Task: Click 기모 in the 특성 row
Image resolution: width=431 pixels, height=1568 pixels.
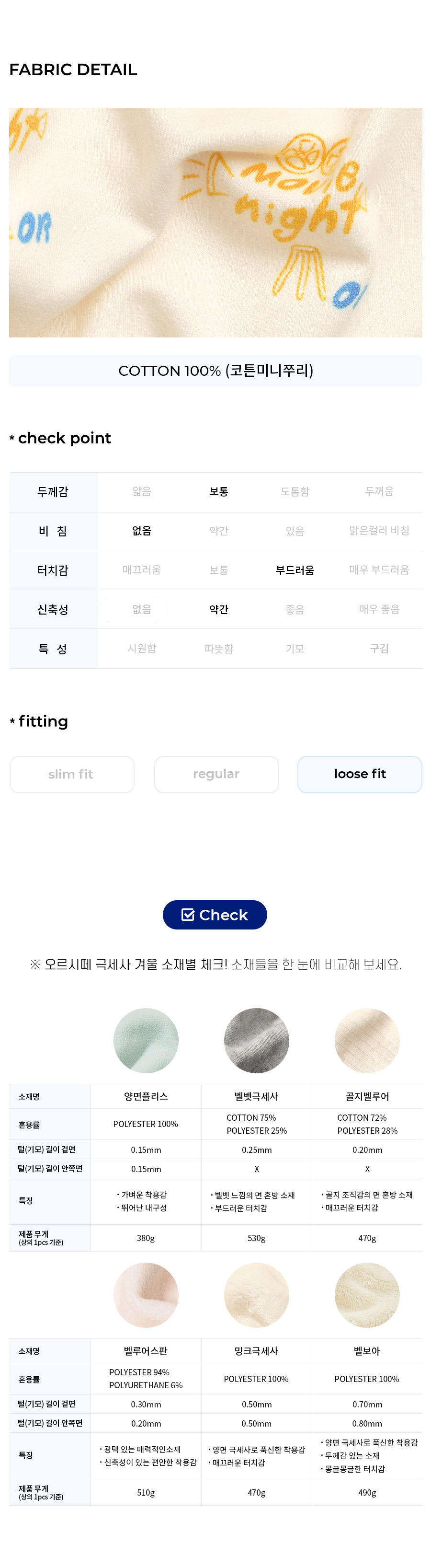Action: [x=295, y=648]
